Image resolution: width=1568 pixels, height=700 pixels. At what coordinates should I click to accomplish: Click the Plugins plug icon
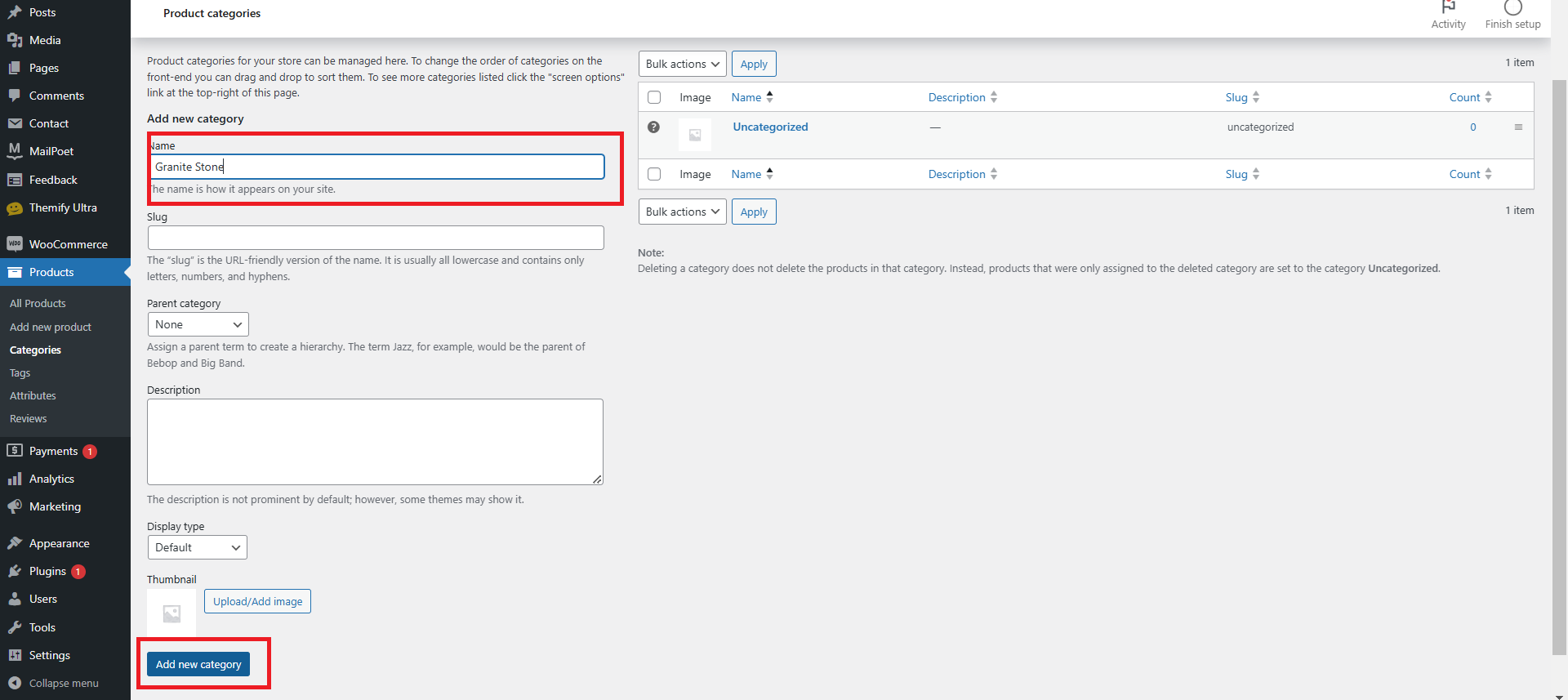[x=15, y=571]
